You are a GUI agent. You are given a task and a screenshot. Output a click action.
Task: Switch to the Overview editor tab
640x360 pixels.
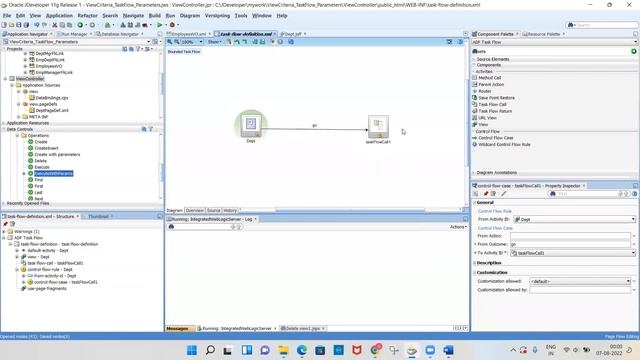click(x=194, y=211)
